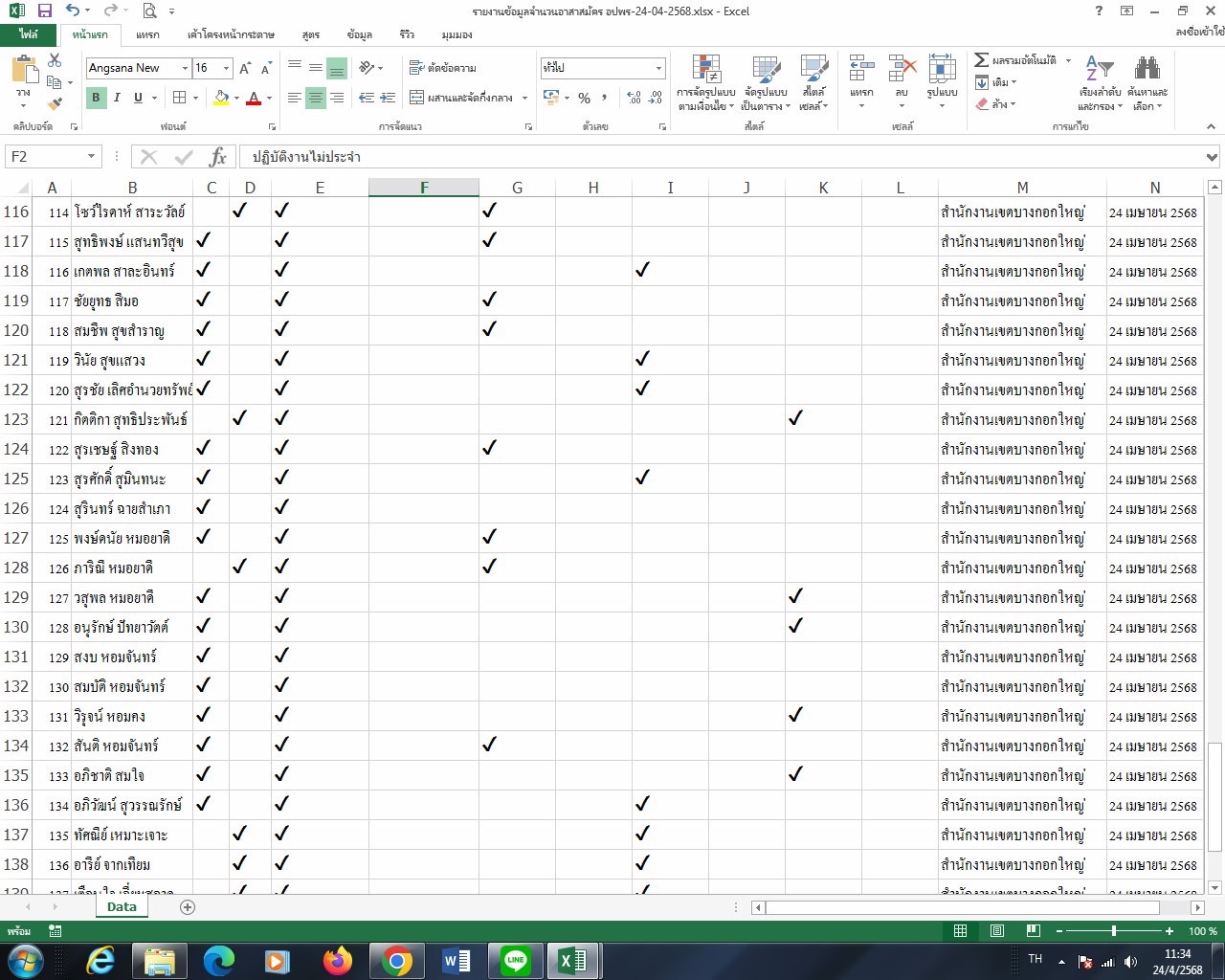Open the ไฟล์ File tab
The height and width of the screenshot is (980, 1225).
point(29,34)
